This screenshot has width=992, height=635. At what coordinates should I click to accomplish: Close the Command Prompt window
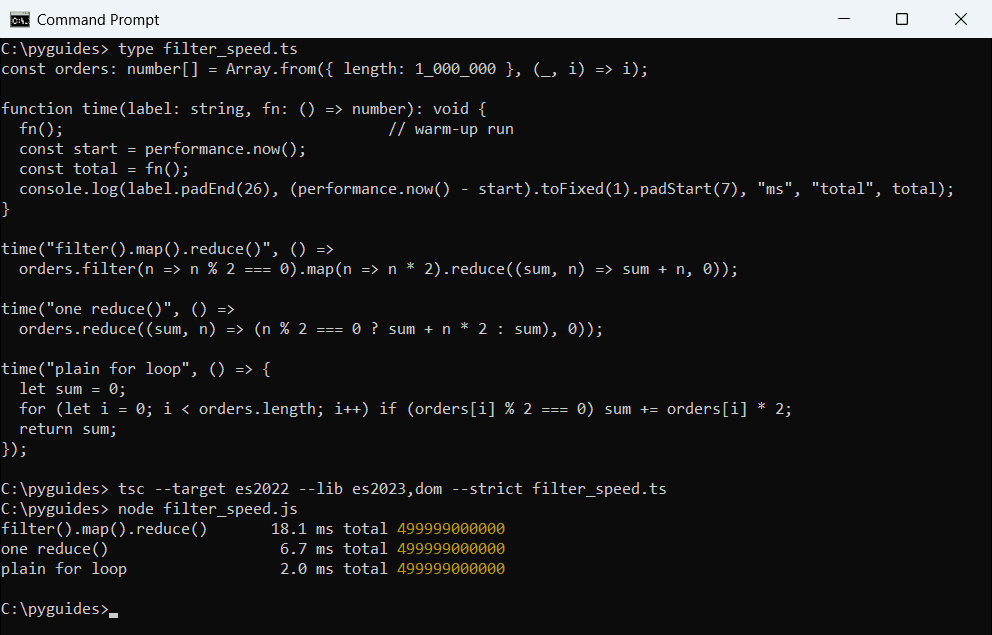(x=960, y=19)
